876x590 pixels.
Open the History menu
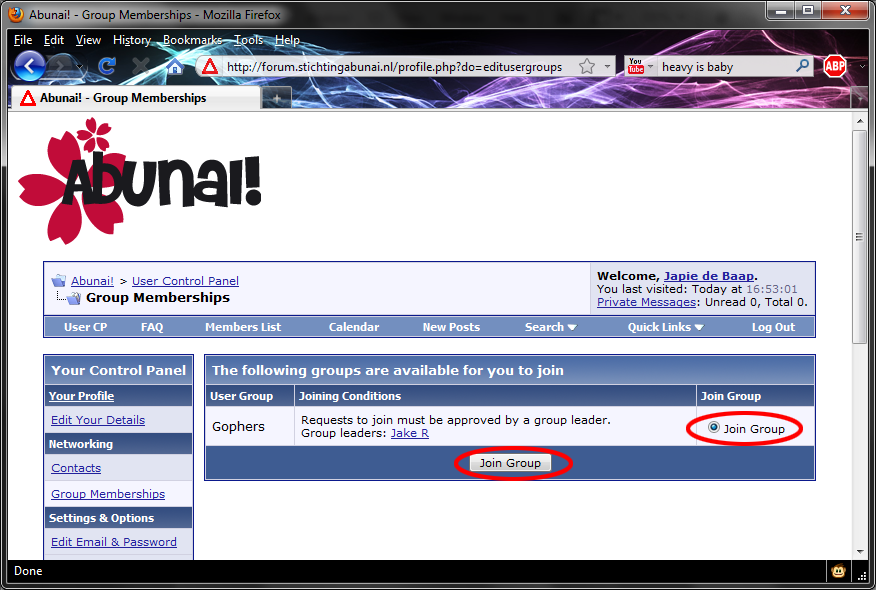132,40
